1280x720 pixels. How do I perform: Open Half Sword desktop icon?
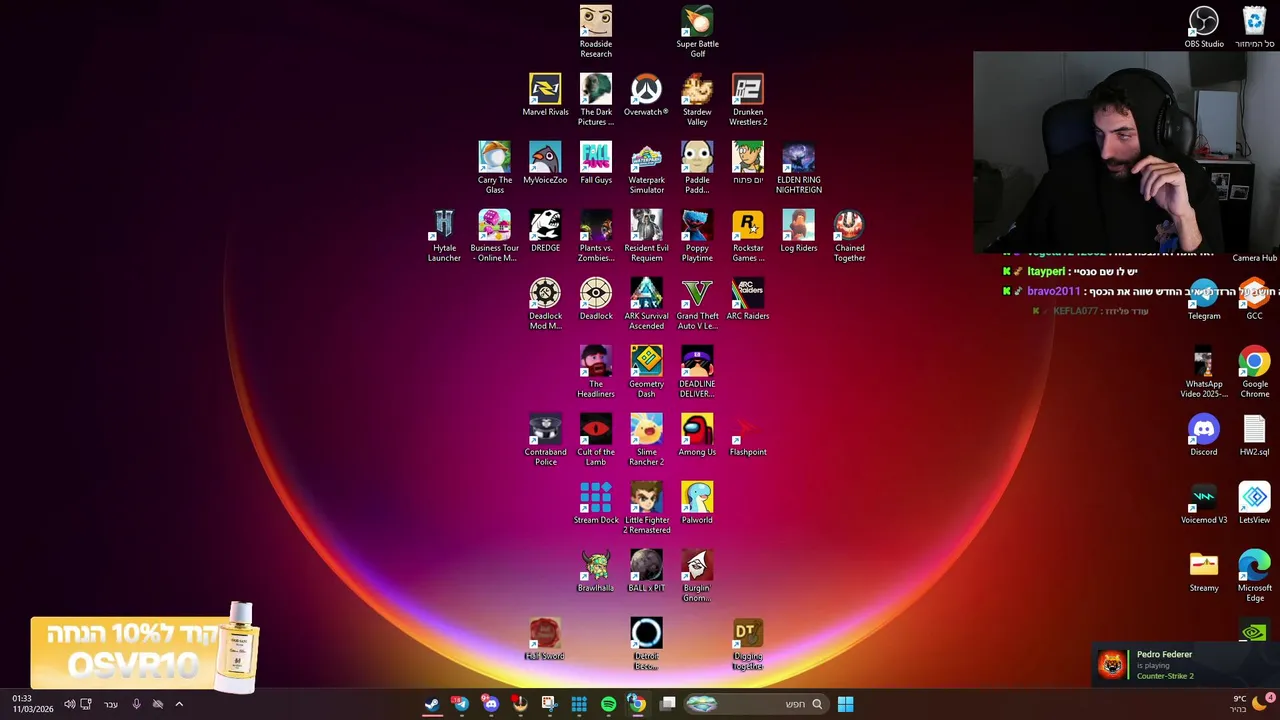click(x=545, y=639)
